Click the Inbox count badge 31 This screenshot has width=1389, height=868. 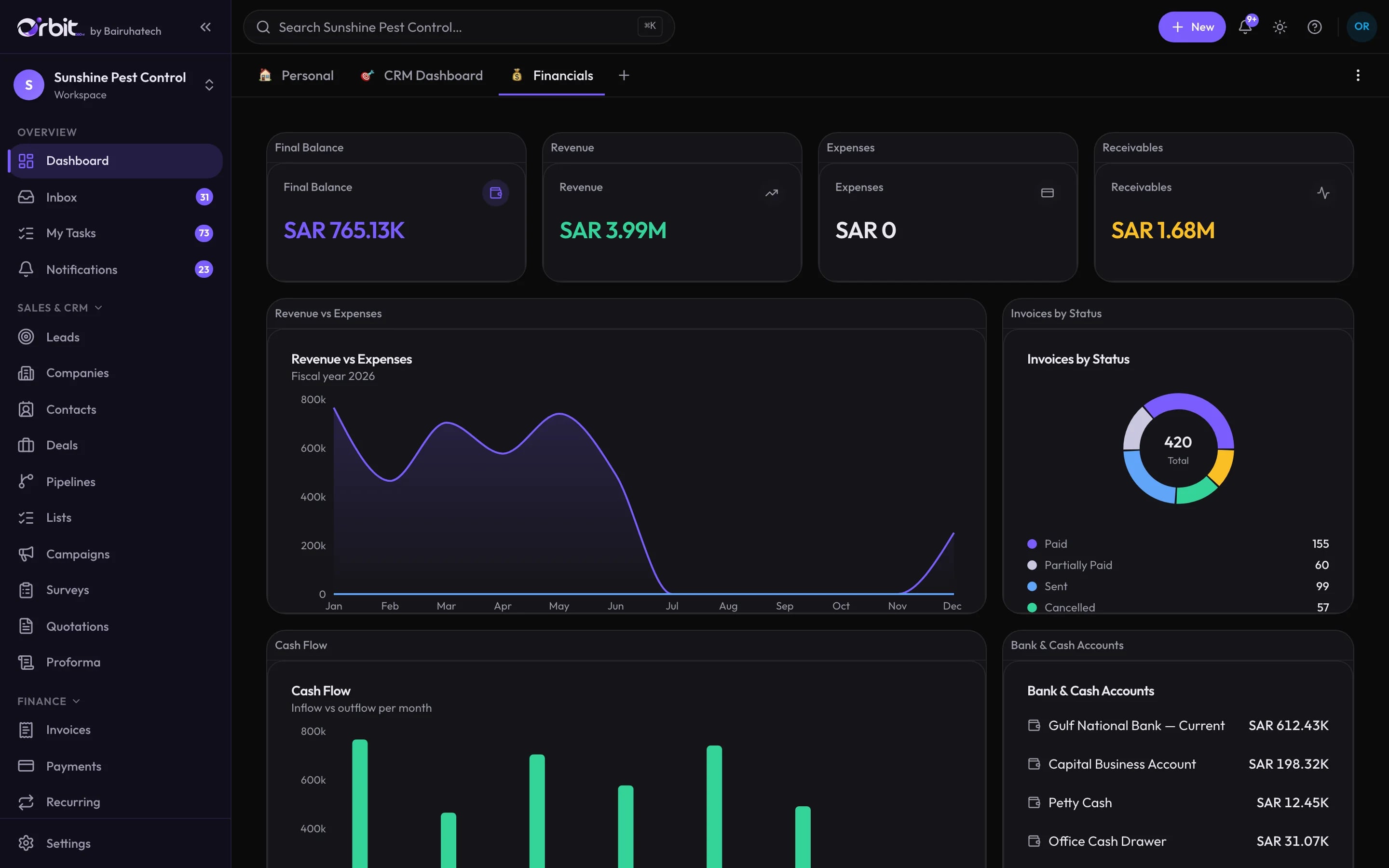[204, 197]
